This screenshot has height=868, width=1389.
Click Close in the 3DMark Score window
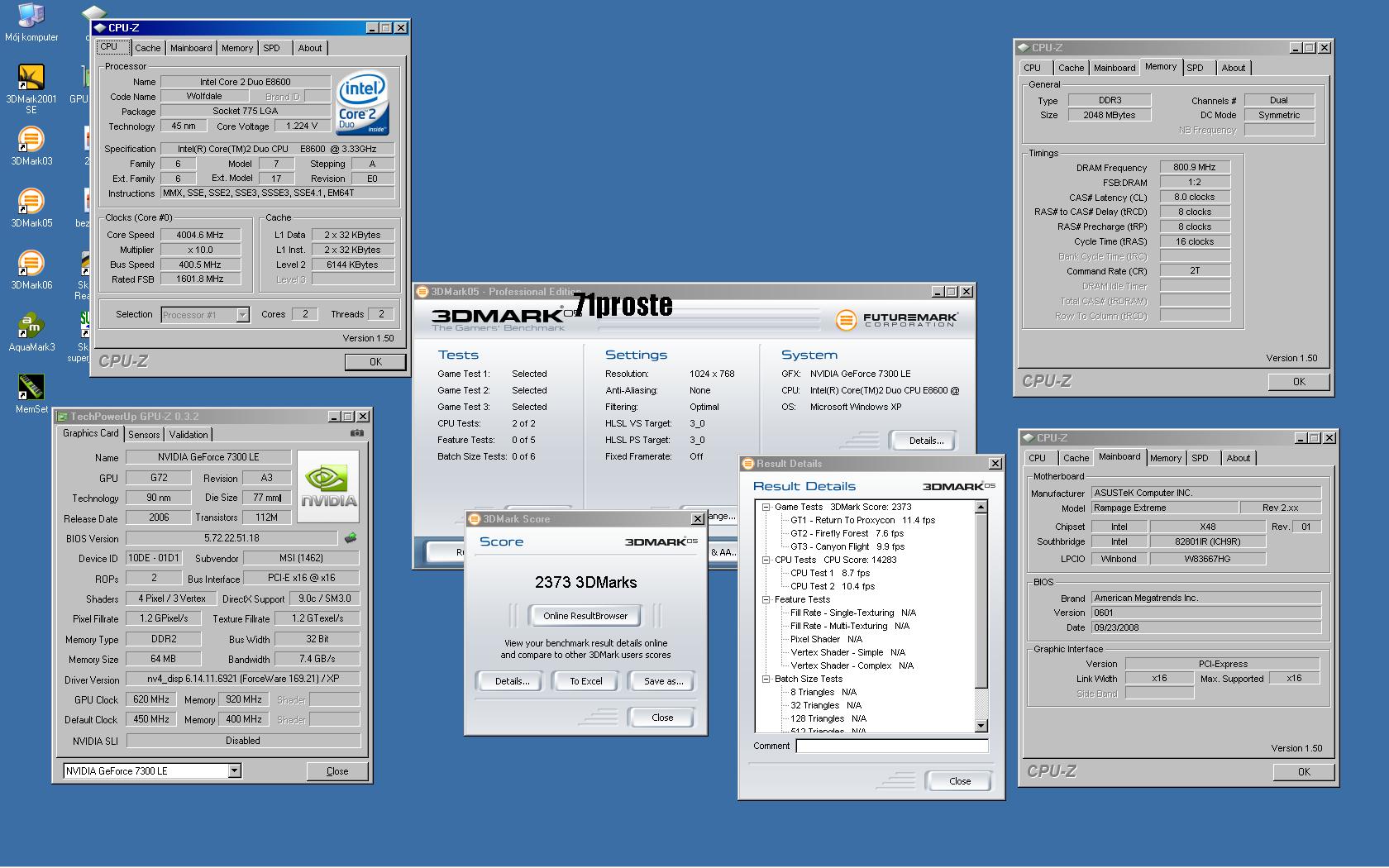click(x=662, y=718)
